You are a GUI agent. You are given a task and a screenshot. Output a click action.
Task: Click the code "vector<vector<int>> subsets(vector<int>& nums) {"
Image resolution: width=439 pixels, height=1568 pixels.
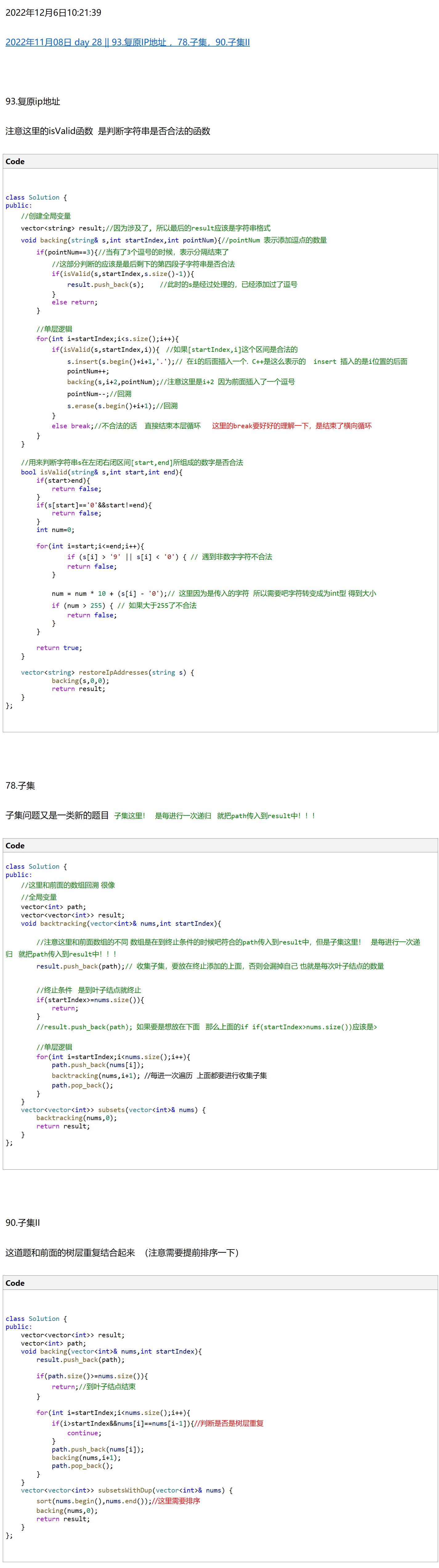point(113,1110)
